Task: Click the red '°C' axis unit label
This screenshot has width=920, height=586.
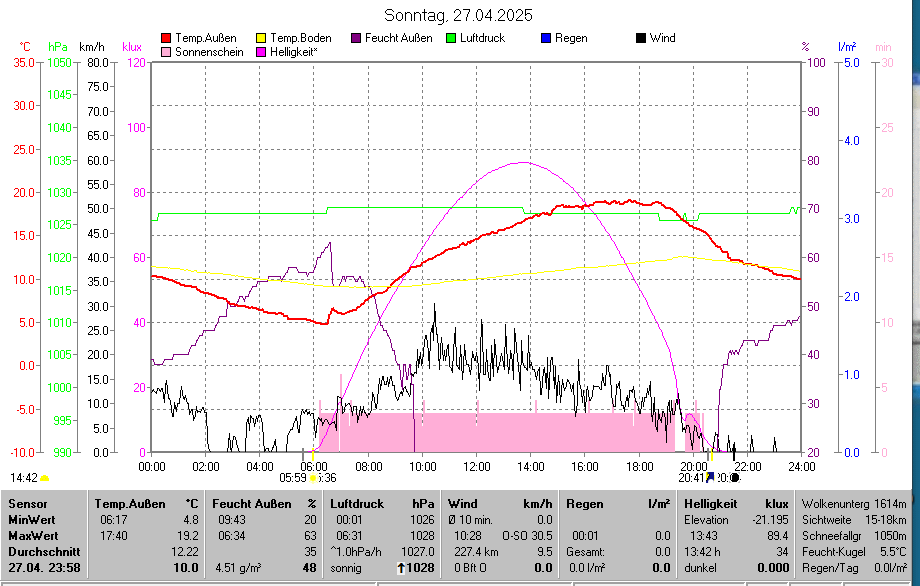Action: pos(25,47)
